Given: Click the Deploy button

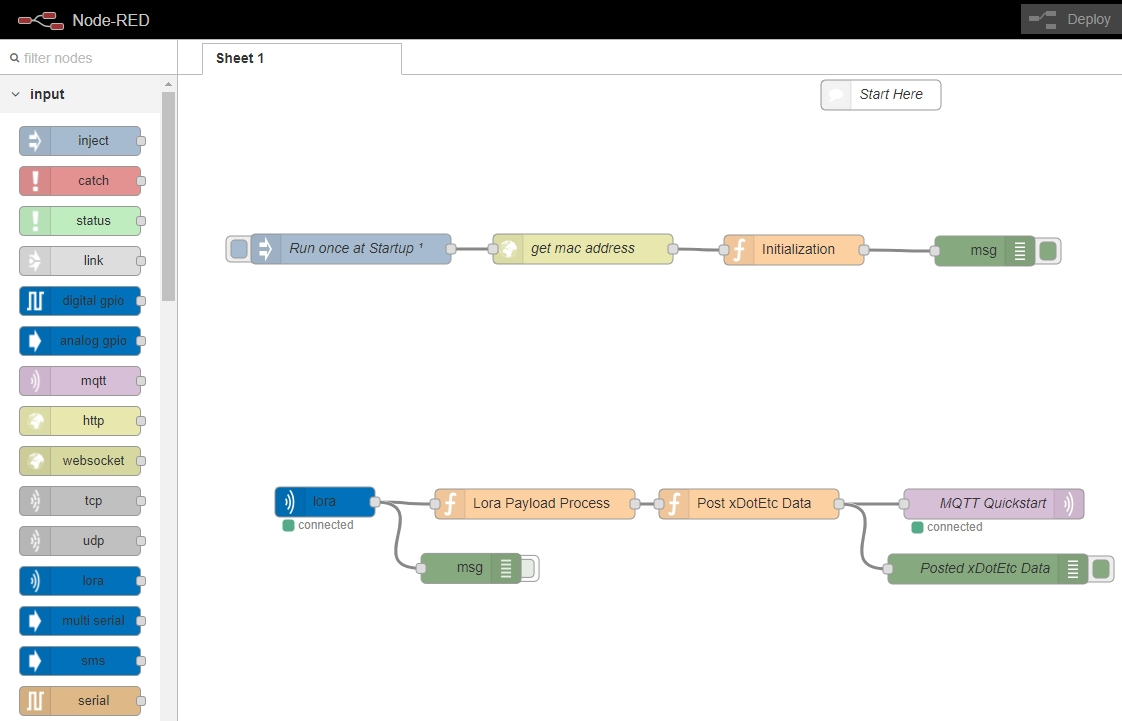Looking at the screenshot, I should tap(1071, 19).
